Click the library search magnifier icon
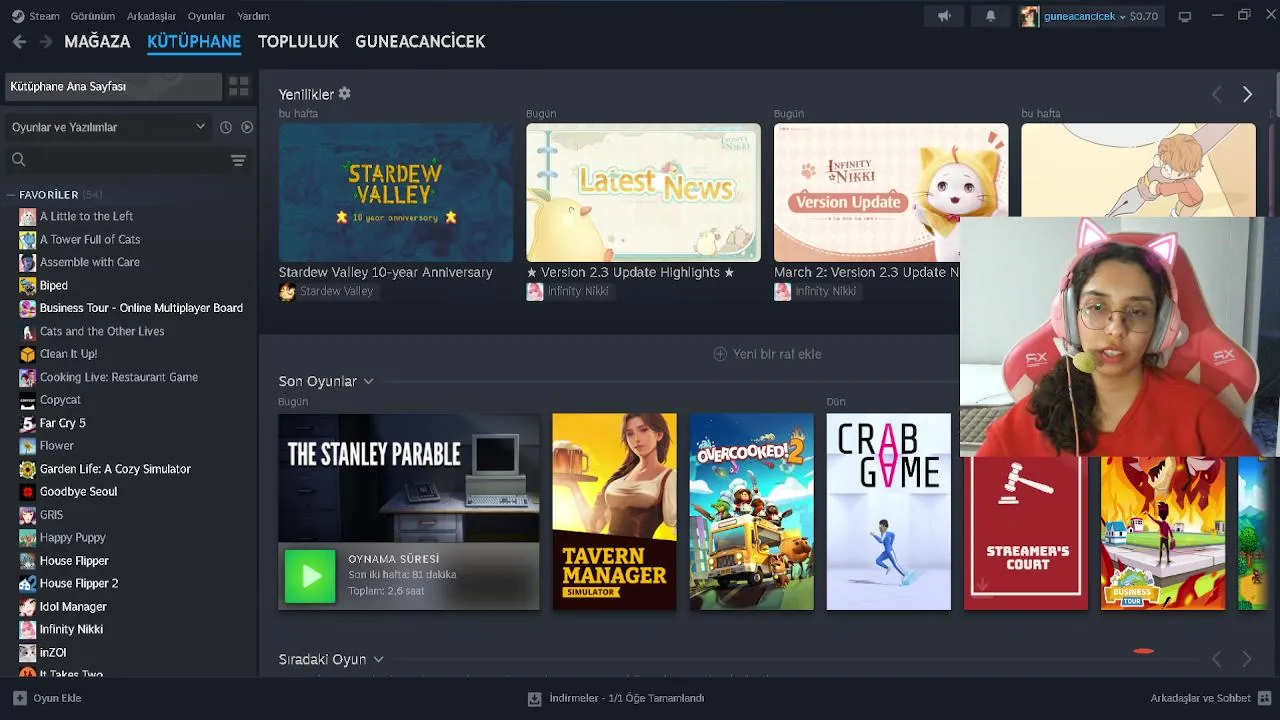This screenshot has height=720, width=1280. pyautogui.click(x=18, y=159)
